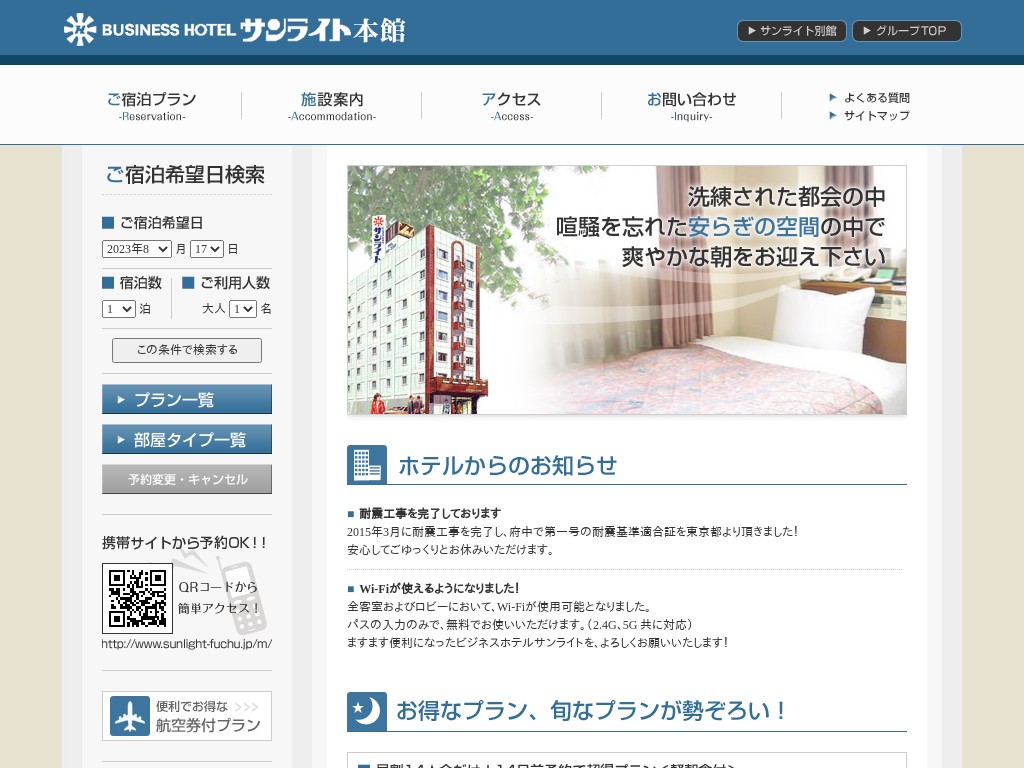The image size is (1024, 768).
Task: Click the ご利用人数 label
Action: tap(235, 283)
